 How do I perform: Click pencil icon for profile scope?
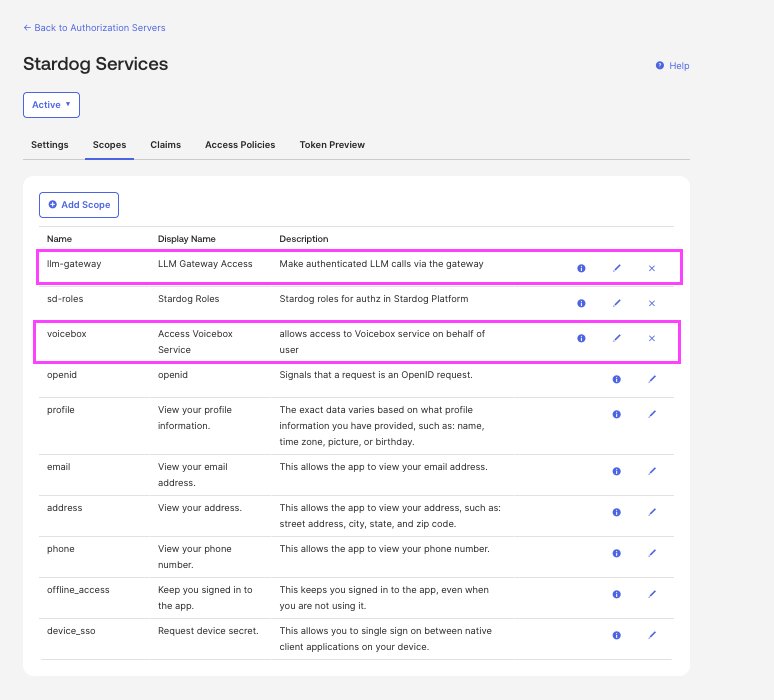652,414
